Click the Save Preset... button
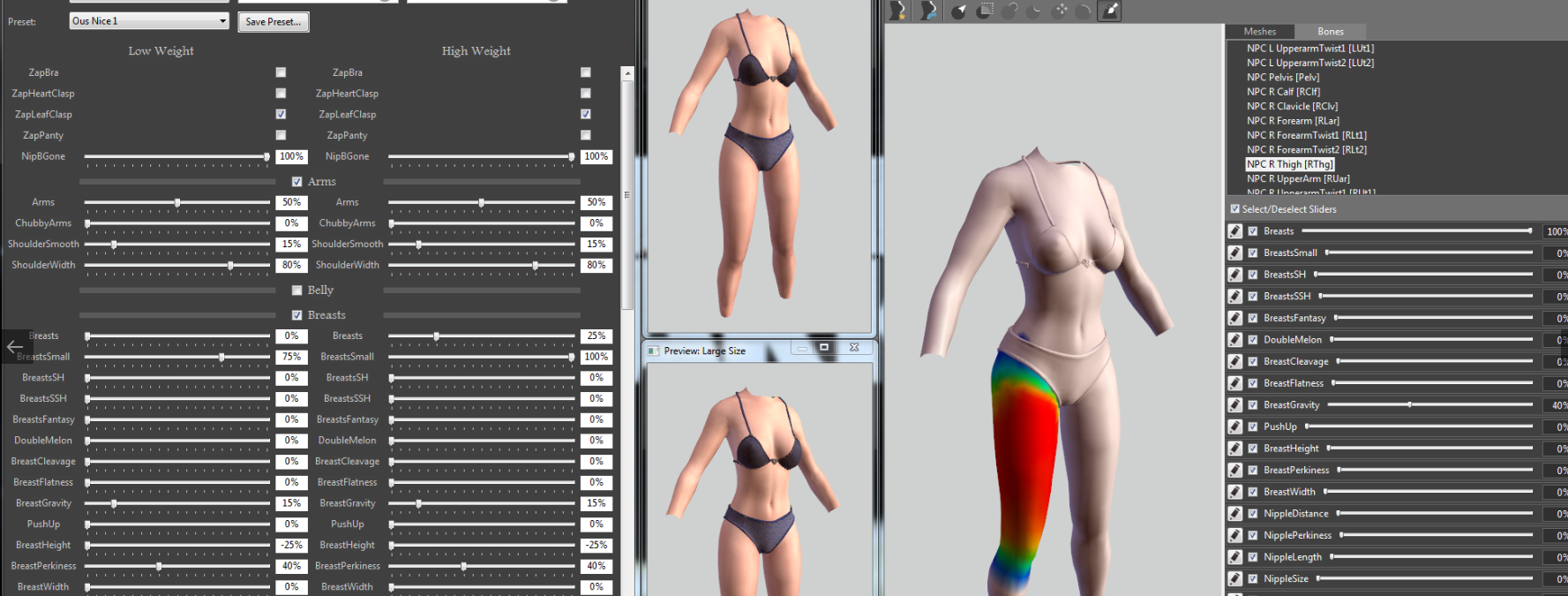The image size is (1568, 596). point(274,21)
